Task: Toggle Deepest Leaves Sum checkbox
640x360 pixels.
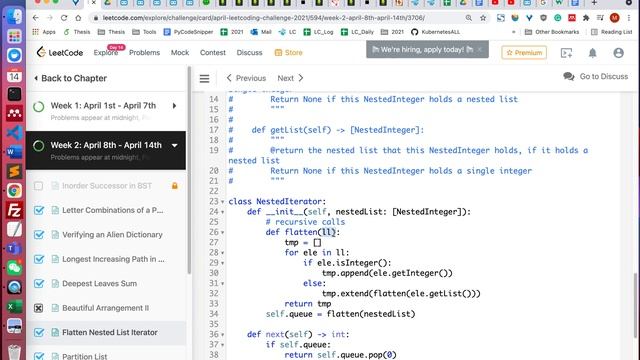Action: 39,284
